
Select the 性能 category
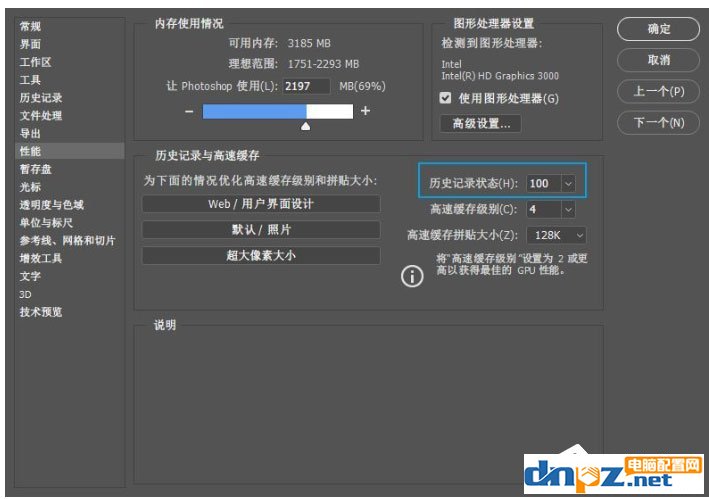pyautogui.click(x=70, y=151)
